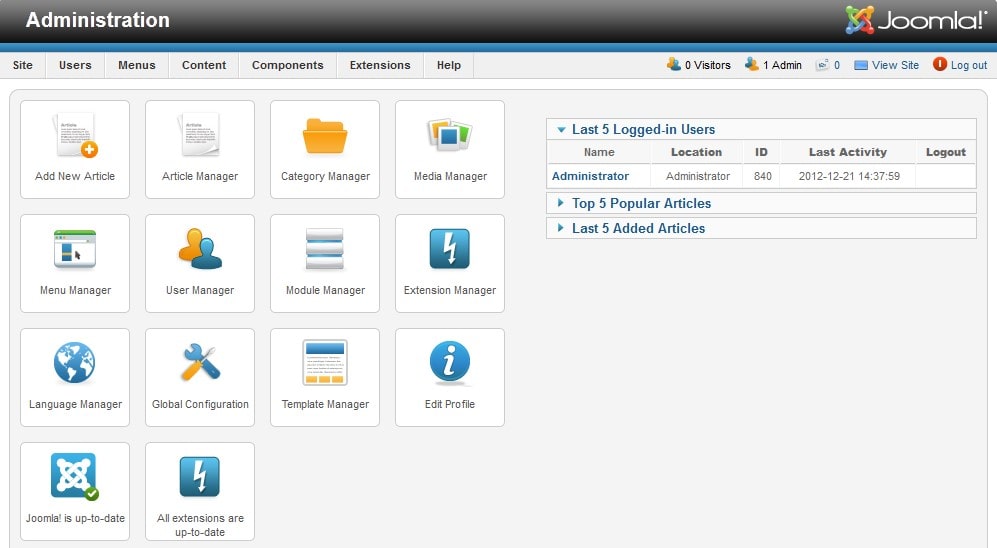The width and height of the screenshot is (997, 548).
Task: Open the Add New Article icon
Action: click(x=76, y=135)
